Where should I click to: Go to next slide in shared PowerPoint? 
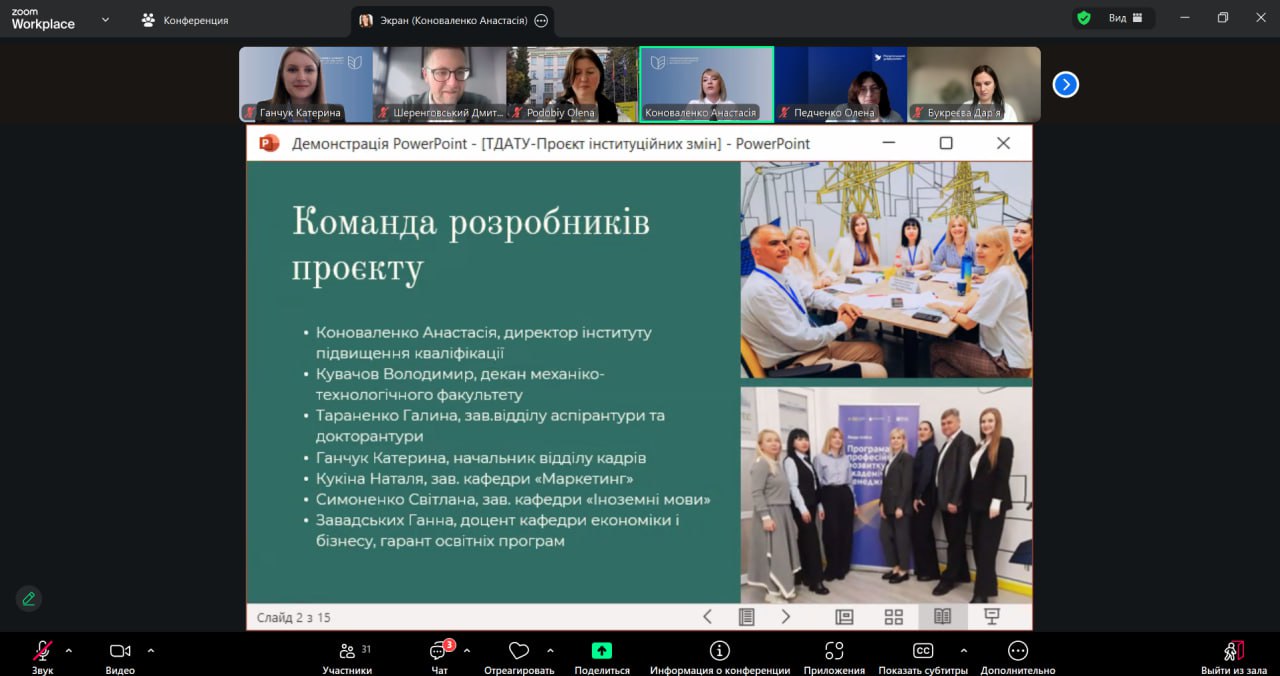(786, 617)
